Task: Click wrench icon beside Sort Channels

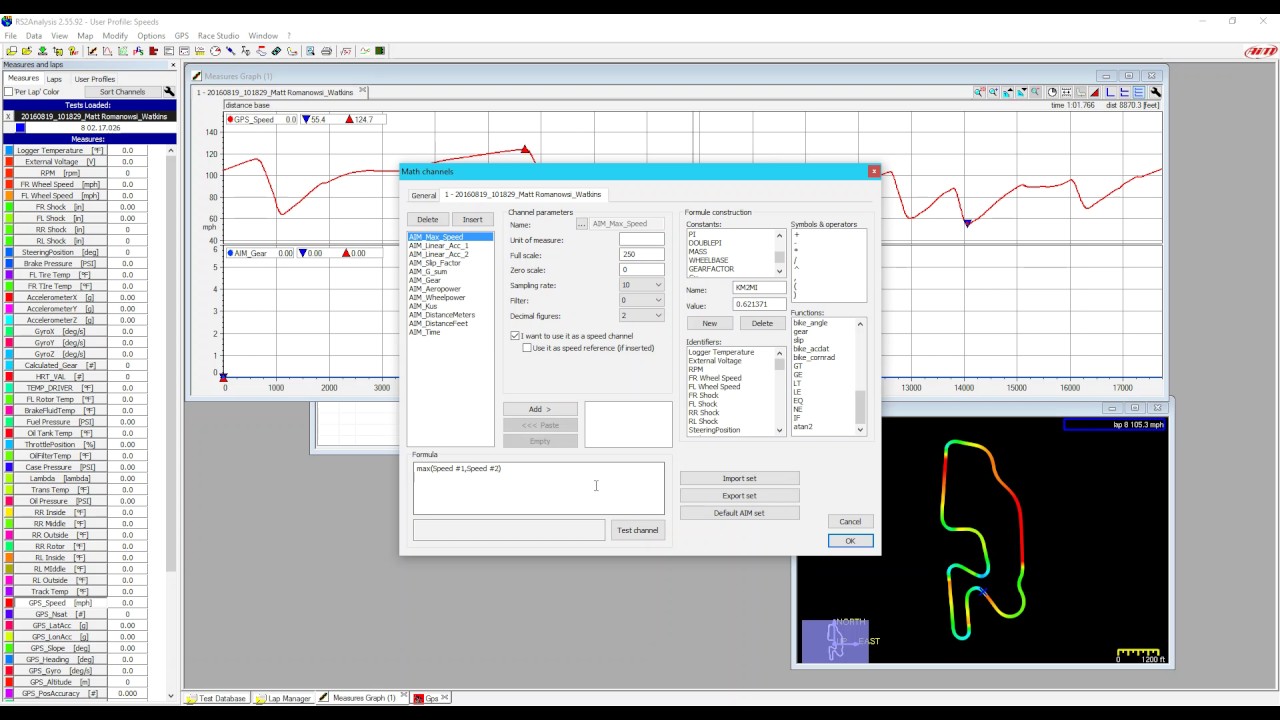Action: 169,92
